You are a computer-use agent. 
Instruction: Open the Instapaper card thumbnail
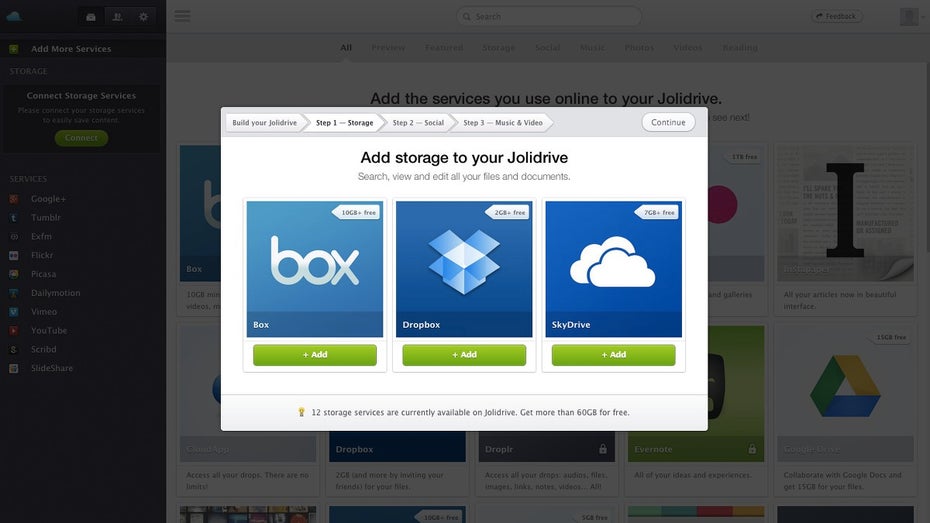(x=845, y=213)
